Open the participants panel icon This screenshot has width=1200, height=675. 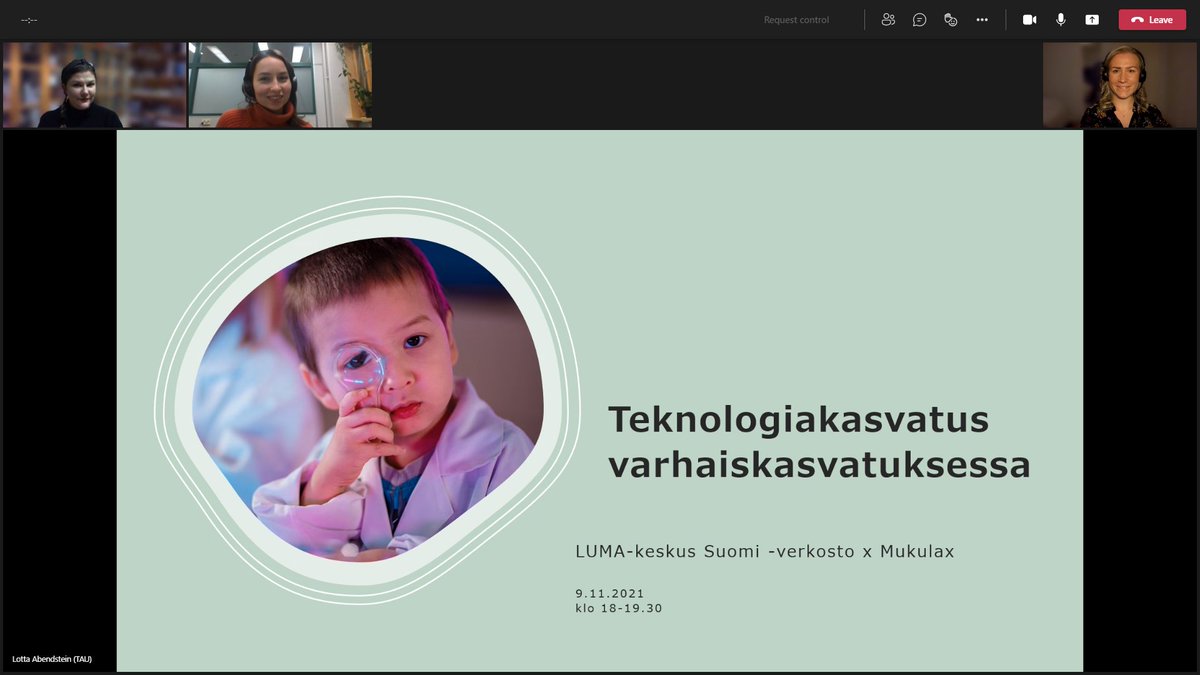tap(888, 20)
